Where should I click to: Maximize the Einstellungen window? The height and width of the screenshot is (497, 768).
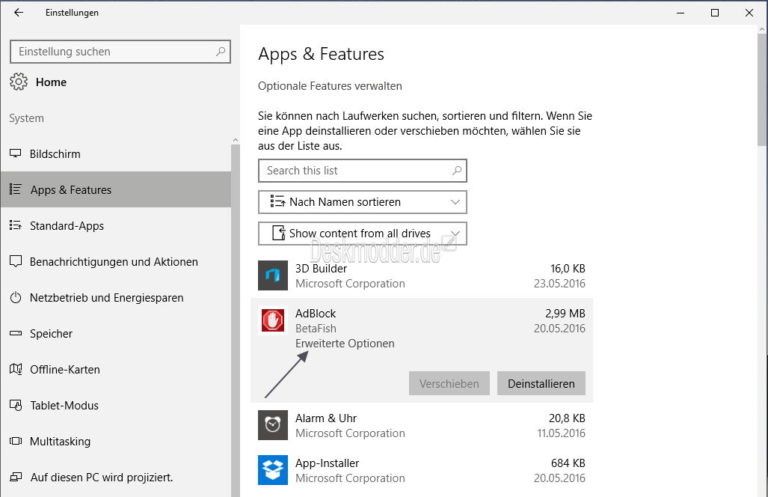click(x=715, y=13)
